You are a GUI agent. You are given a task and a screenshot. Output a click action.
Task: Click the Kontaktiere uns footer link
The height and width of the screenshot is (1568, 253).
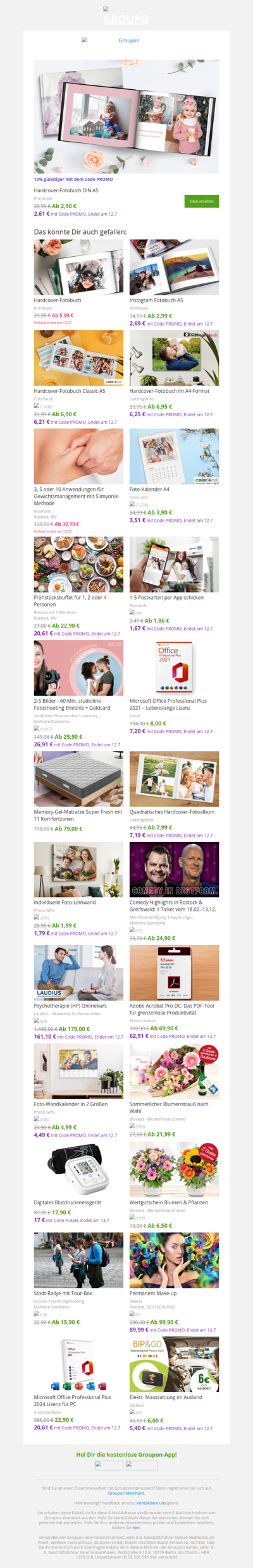pyautogui.click(x=151, y=1503)
